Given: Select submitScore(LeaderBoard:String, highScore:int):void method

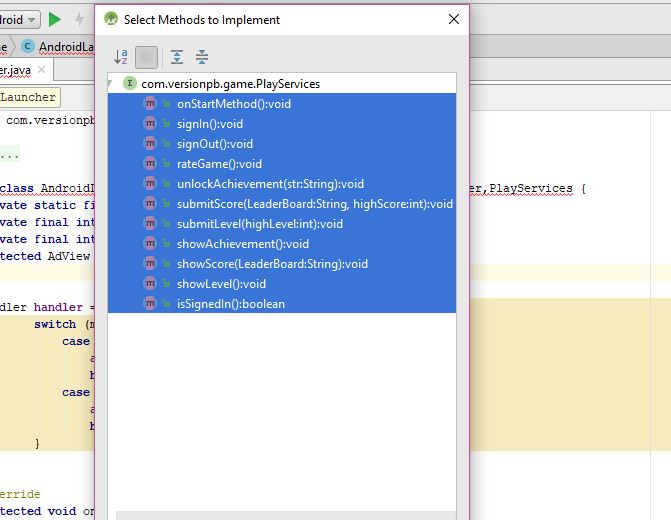Looking at the screenshot, I should click(282, 204).
